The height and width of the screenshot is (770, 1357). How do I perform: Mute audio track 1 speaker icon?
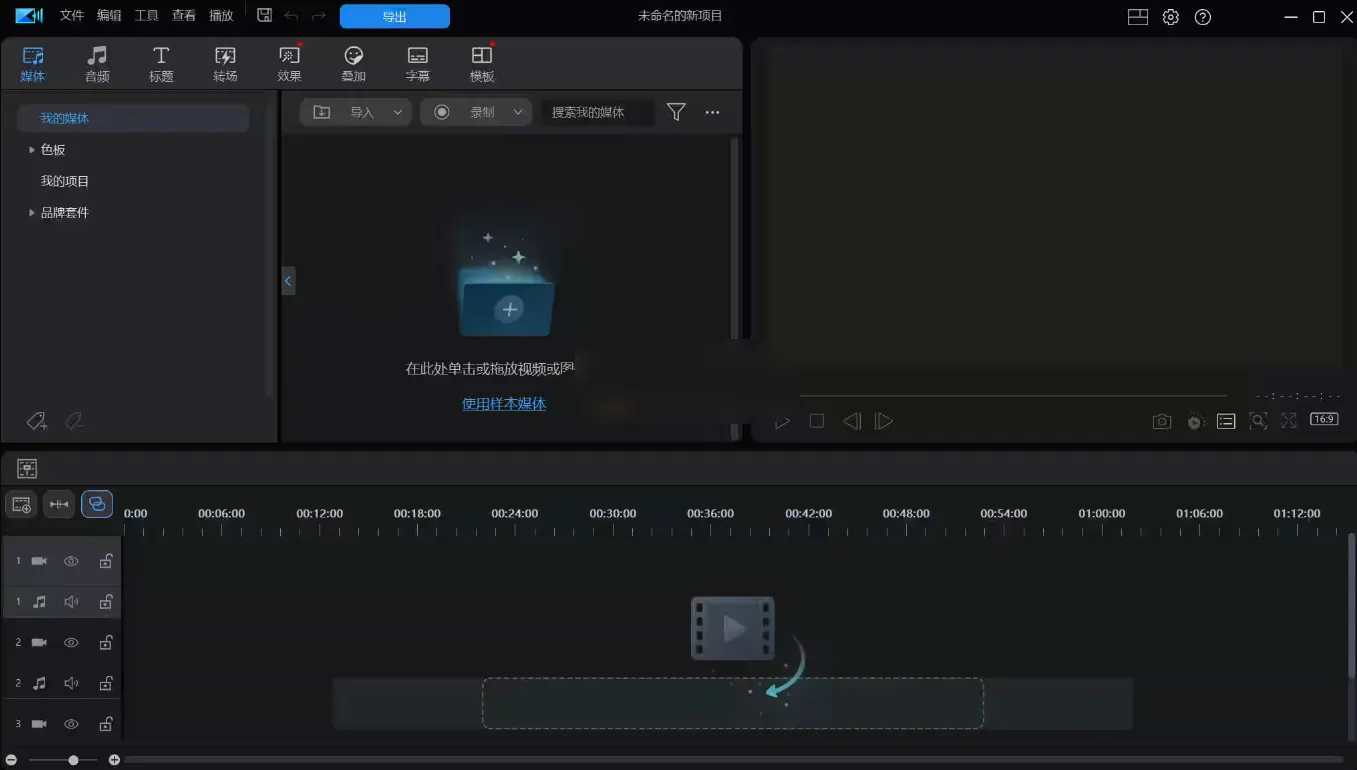(x=71, y=601)
